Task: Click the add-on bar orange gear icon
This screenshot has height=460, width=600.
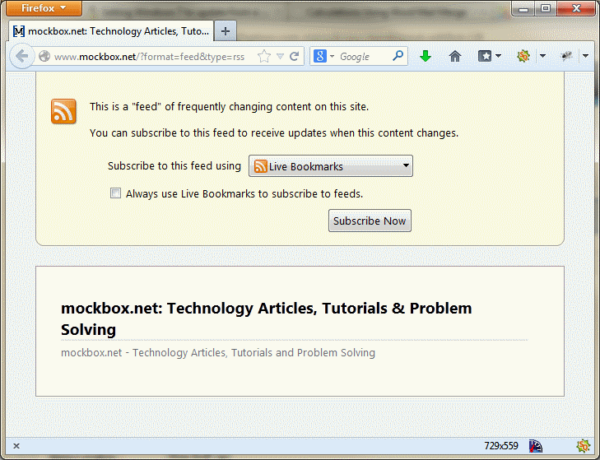Action: tap(583, 446)
